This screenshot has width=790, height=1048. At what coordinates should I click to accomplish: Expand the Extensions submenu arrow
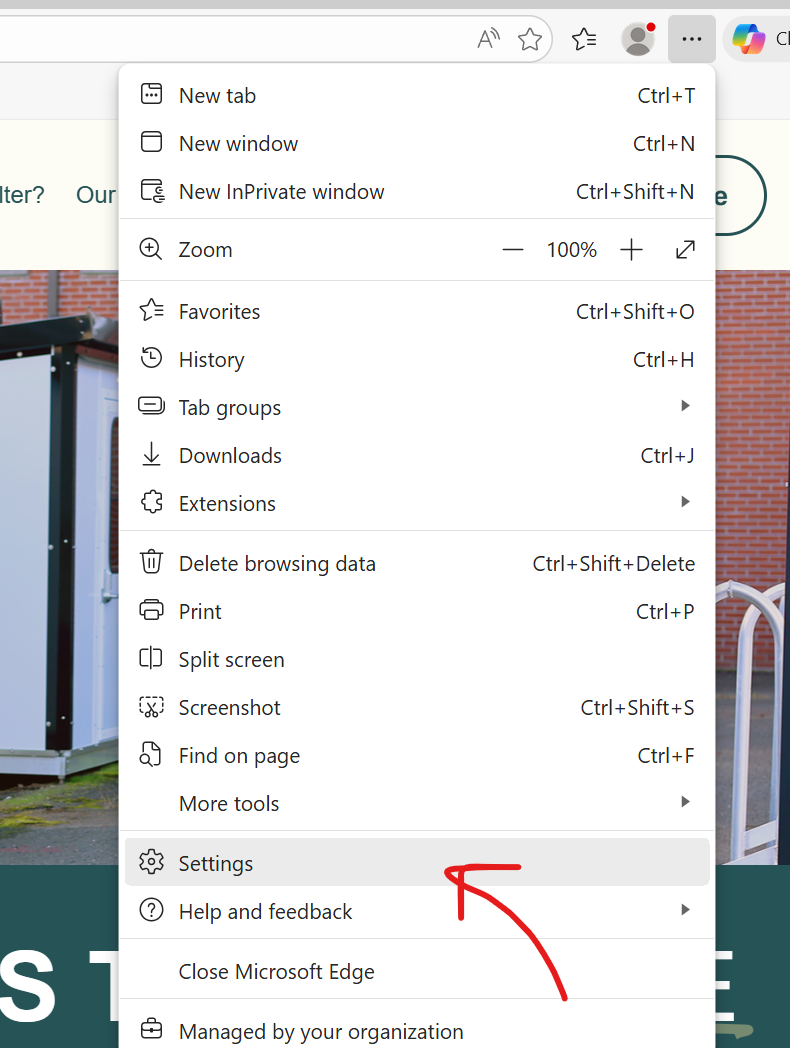pos(685,502)
